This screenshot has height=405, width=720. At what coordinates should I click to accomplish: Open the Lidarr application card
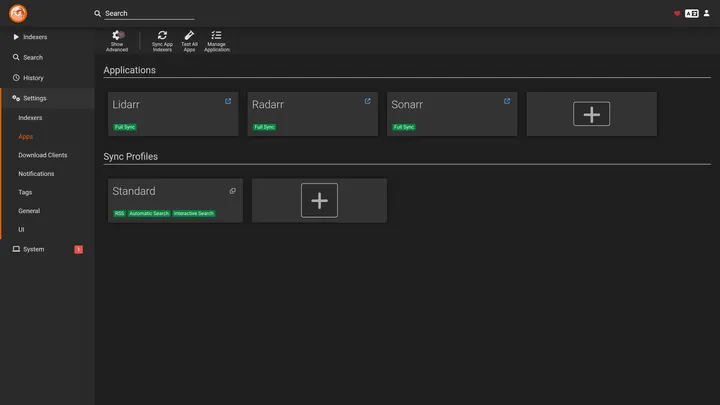click(173, 114)
